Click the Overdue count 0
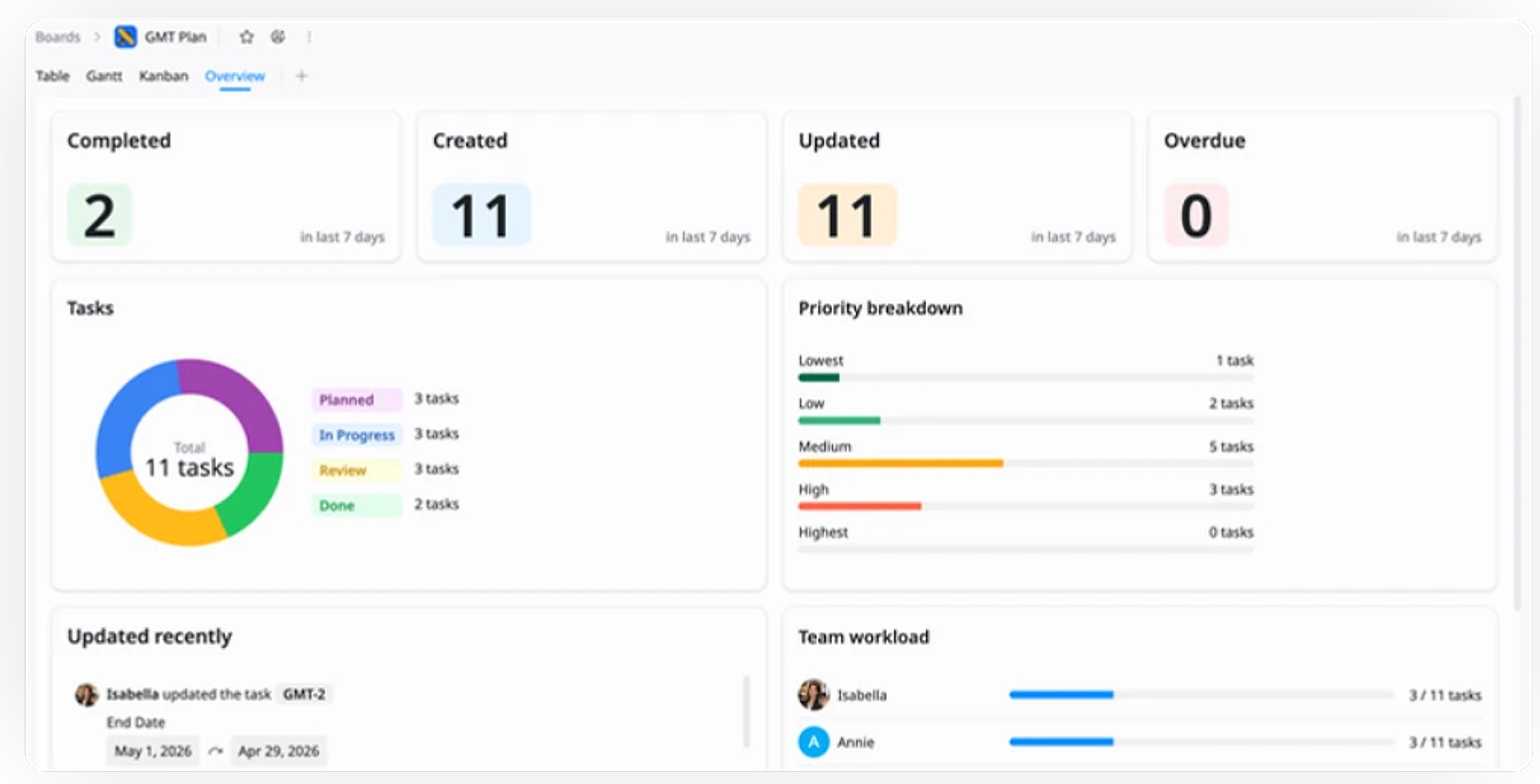This screenshot has height=784, width=1540. [x=1196, y=215]
